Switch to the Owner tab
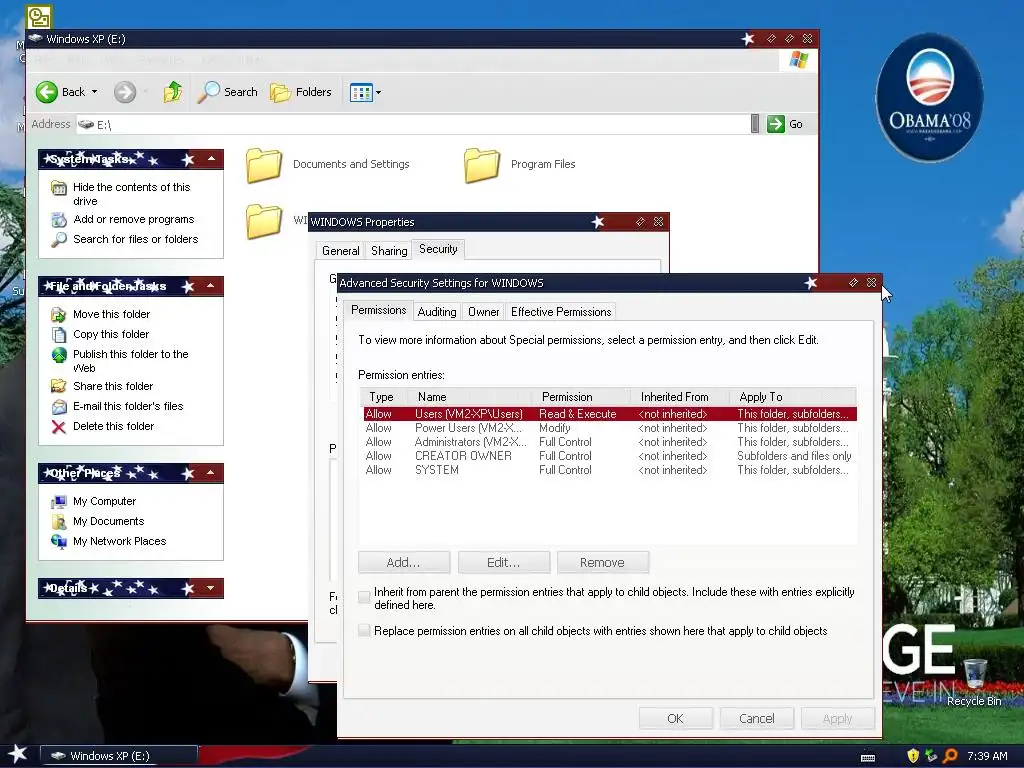Viewport: 1024px width, 768px height. [x=484, y=312]
